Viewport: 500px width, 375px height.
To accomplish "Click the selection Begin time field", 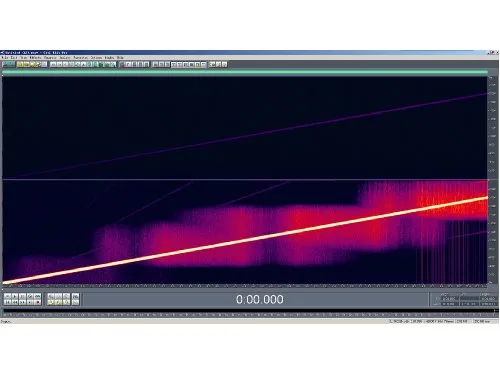I will click(x=450, y=299).
